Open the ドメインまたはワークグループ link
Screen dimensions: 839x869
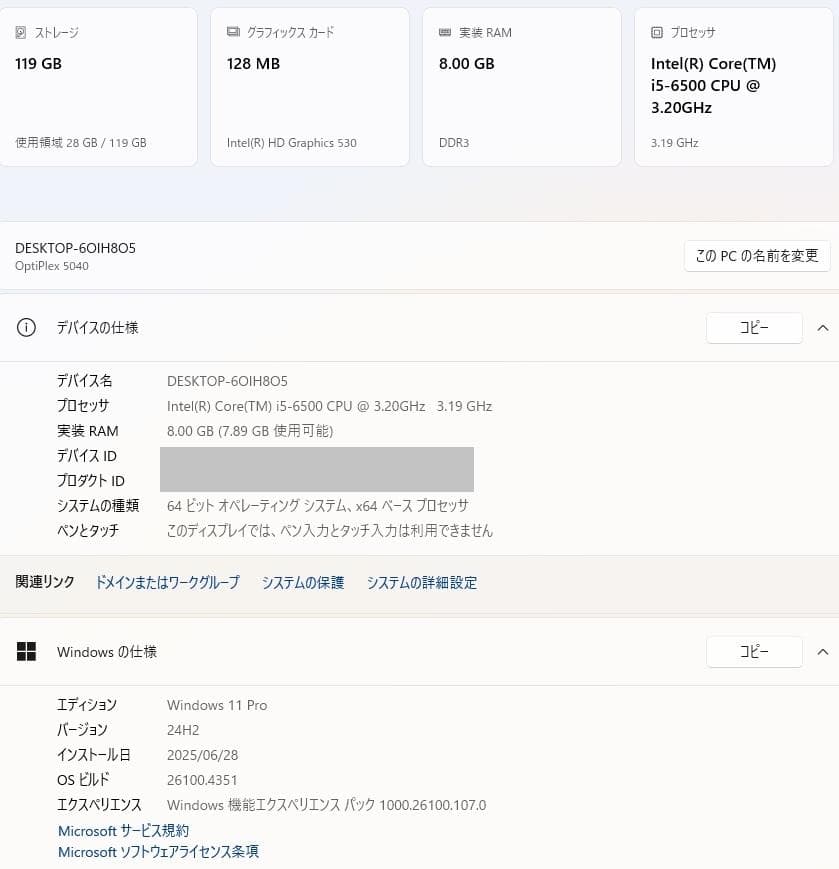point(167,582)
